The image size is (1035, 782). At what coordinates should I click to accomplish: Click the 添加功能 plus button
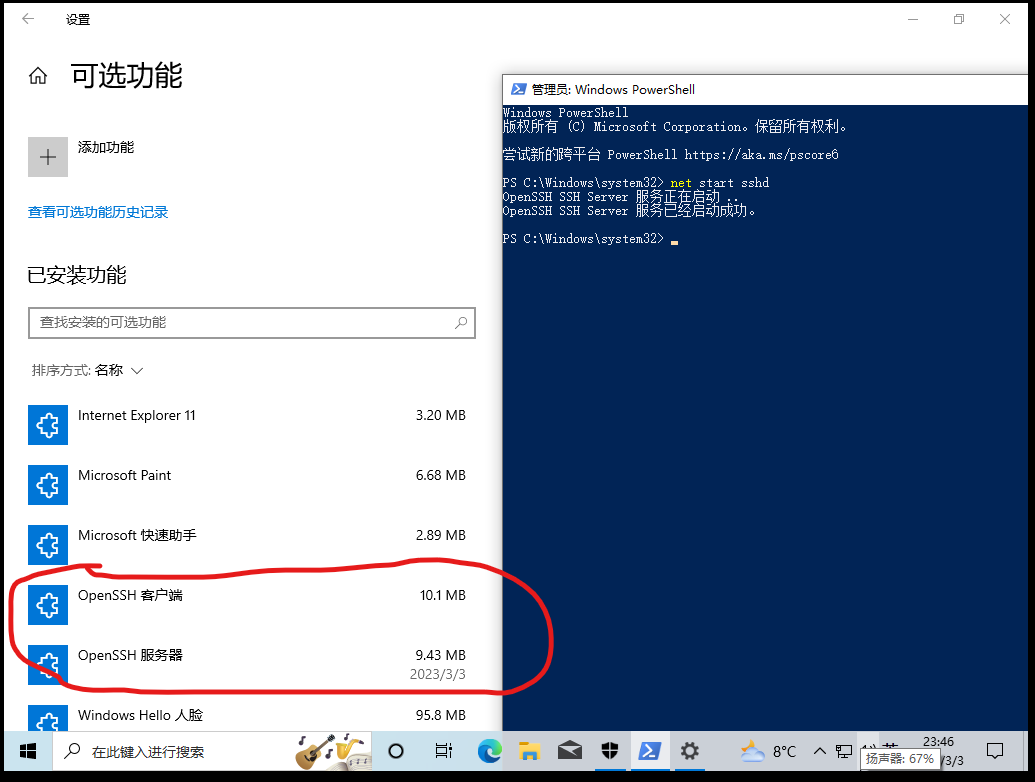48,157
